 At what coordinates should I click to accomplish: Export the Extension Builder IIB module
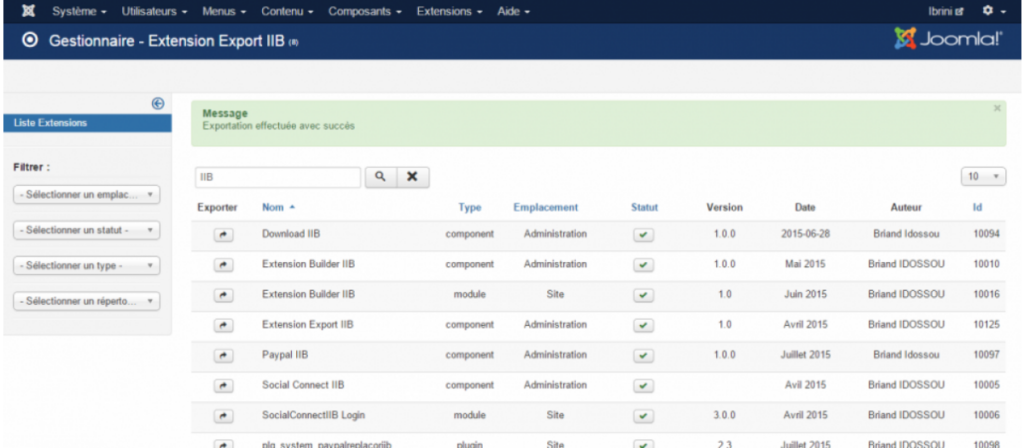(x=223, y=295)
